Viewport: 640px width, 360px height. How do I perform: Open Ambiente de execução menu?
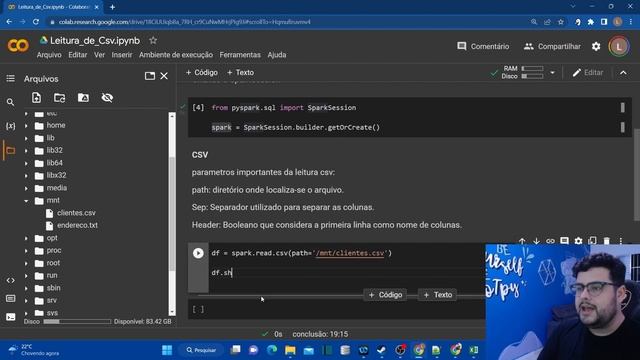[176, 55]
